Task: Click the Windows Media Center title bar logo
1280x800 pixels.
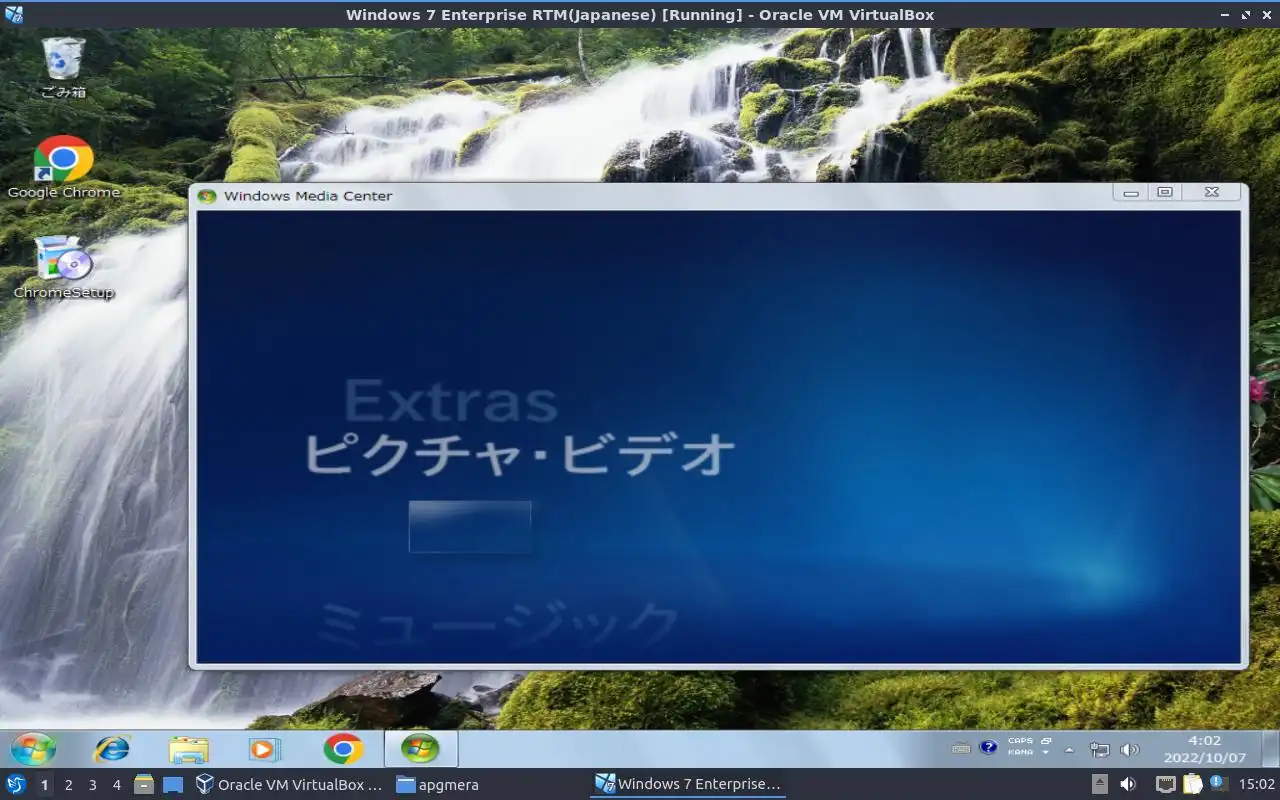Action: tap(207, 196)
